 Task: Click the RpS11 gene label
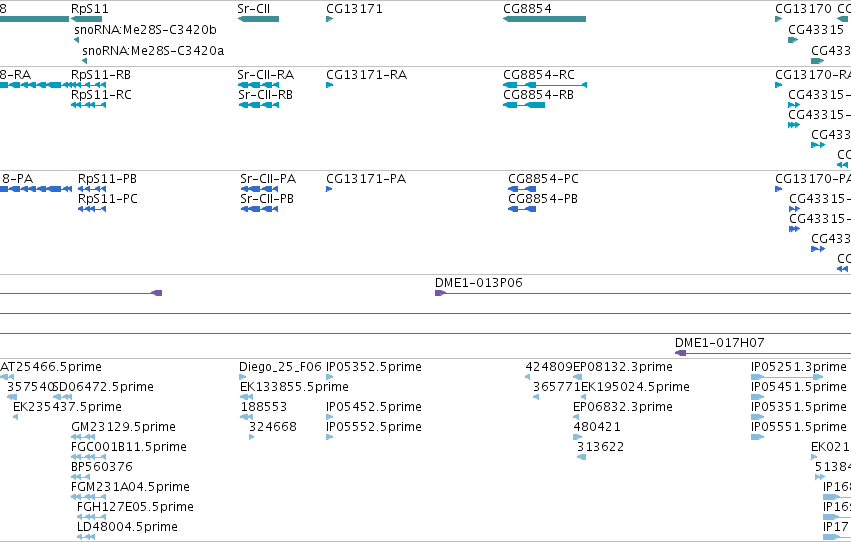90,9
